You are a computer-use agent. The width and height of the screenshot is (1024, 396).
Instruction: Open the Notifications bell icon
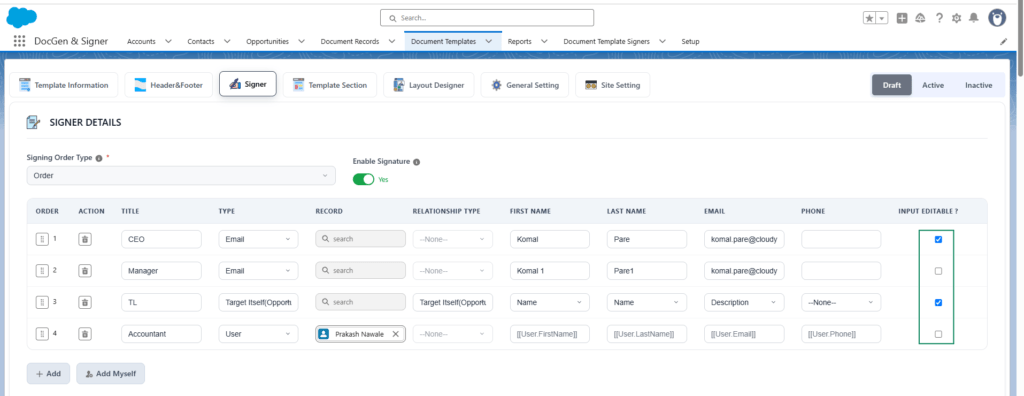pyautogui.click(x=974, y=18)
